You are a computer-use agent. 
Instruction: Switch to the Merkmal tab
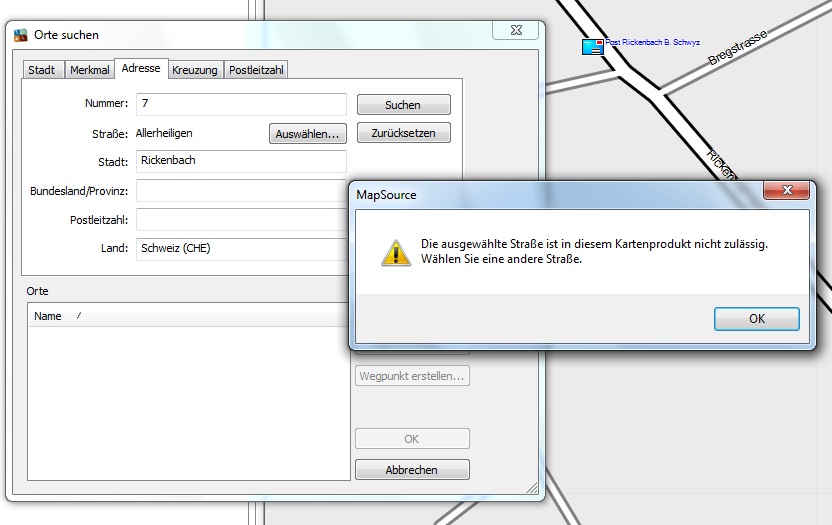(90, 70)
